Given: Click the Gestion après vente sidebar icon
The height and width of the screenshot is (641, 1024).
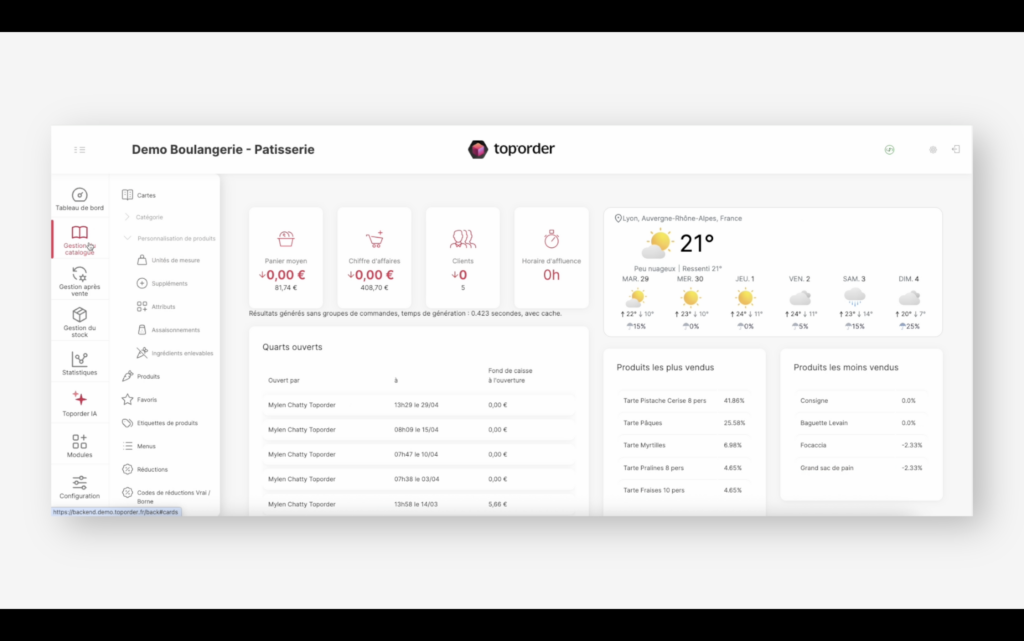Looking at the screenshot, I should [80, 274].
